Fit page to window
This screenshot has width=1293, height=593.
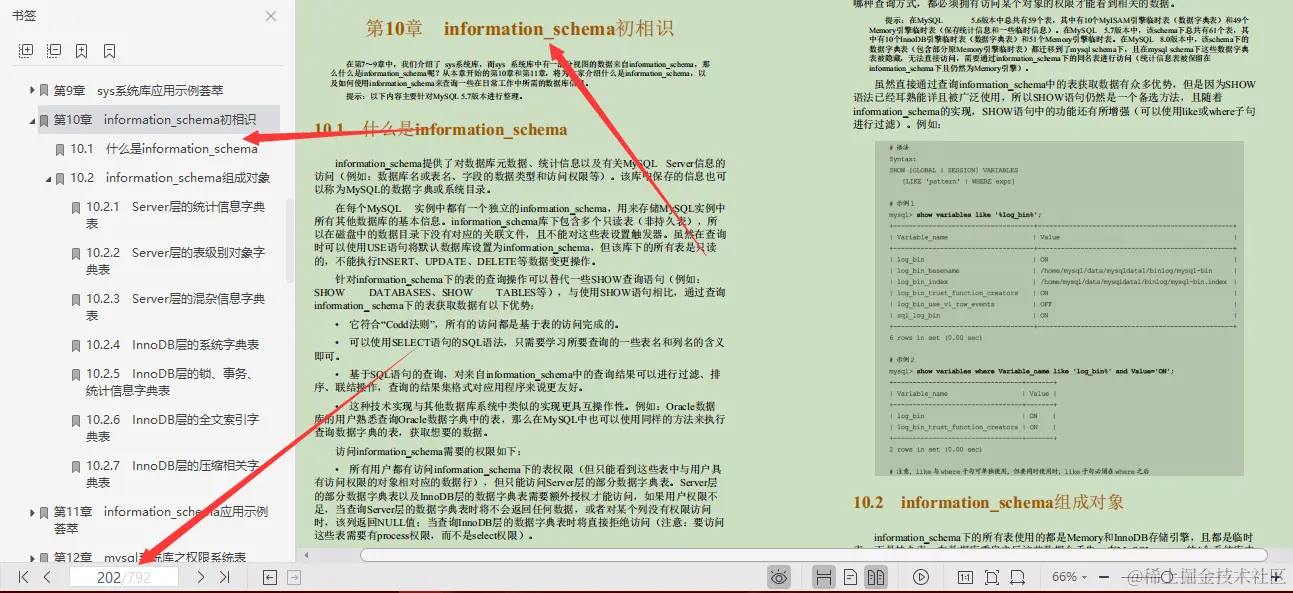coord(992,577)
